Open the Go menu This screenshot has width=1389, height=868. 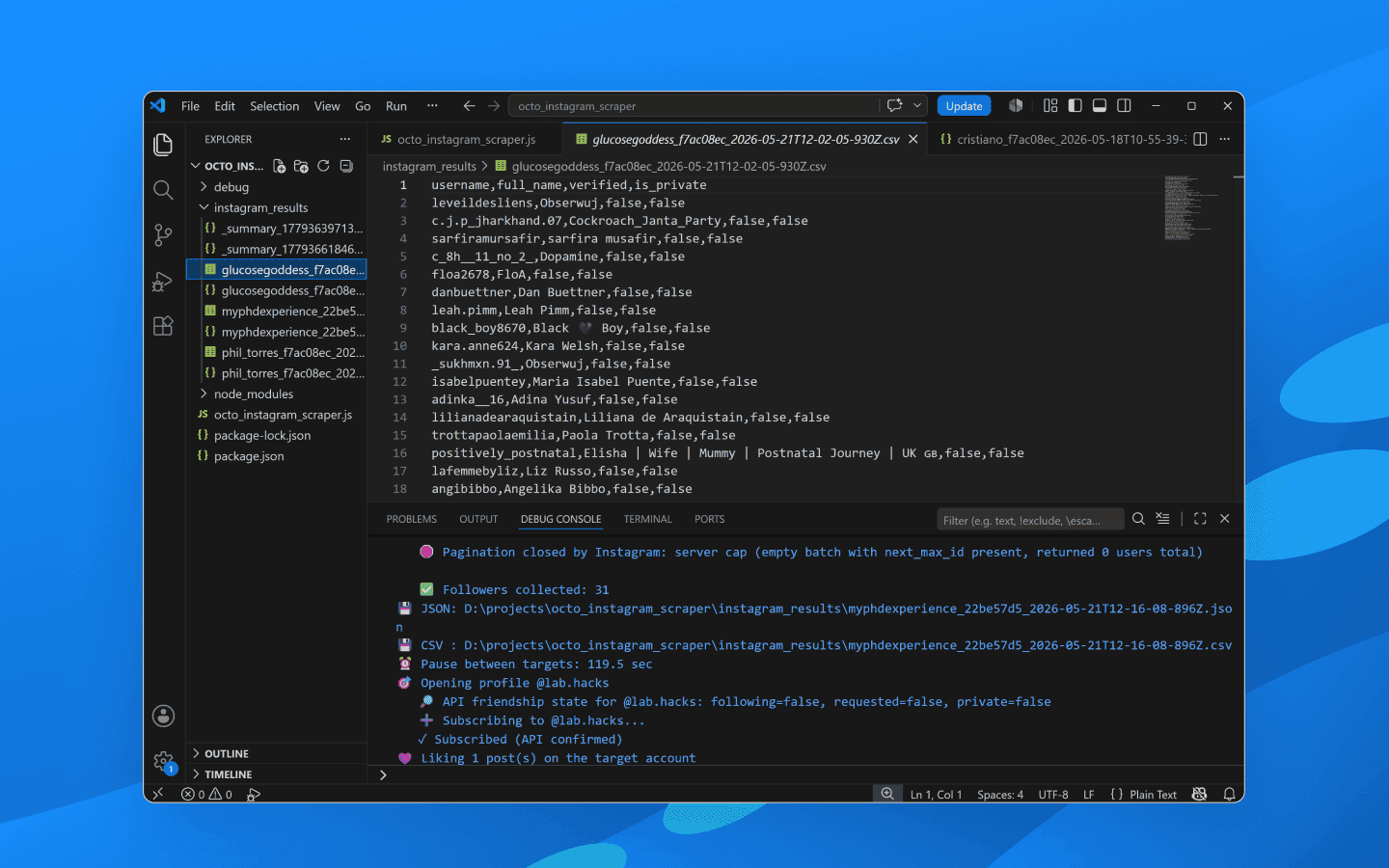363,106
